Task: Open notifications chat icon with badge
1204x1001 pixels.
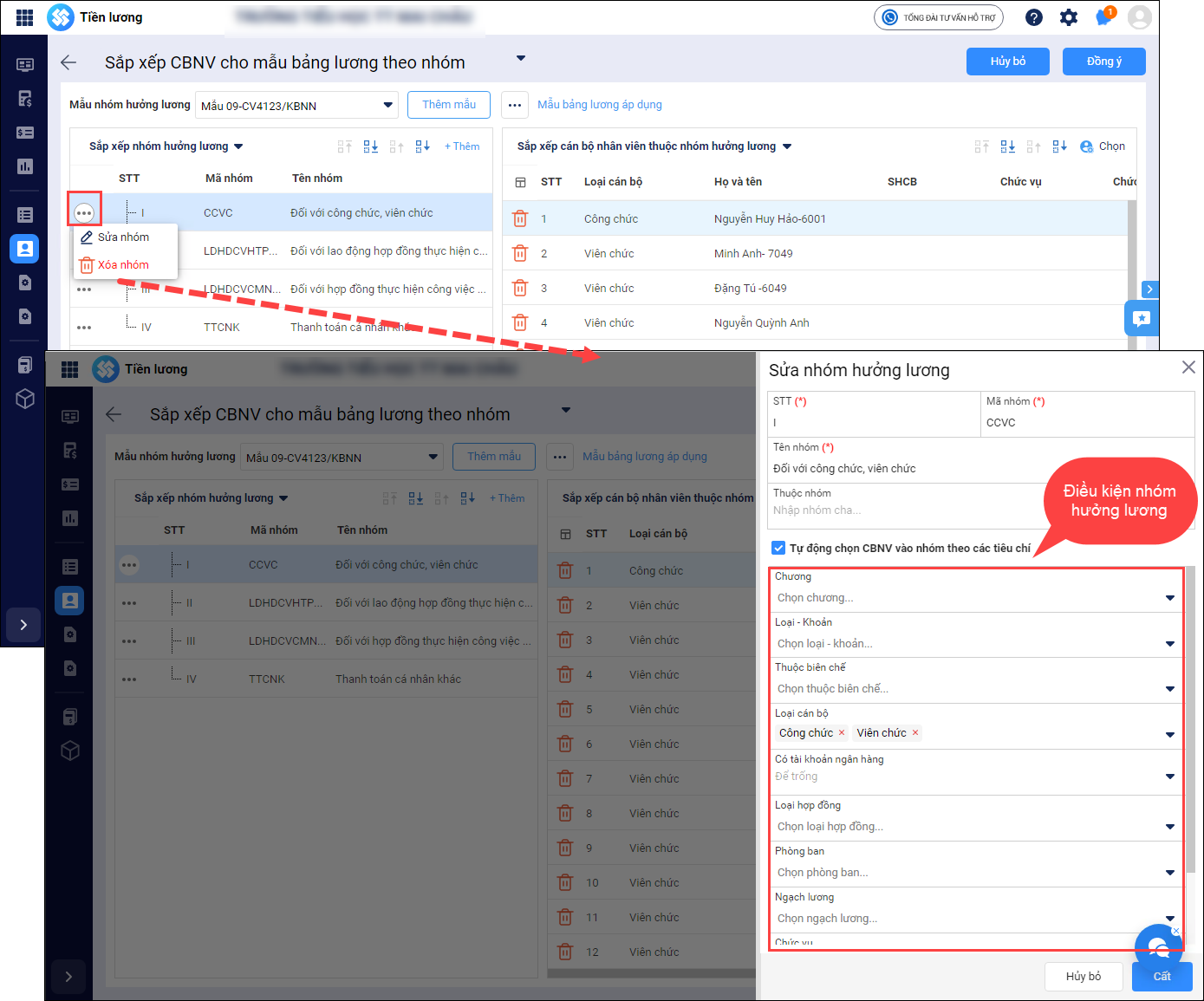Action: tap(1104, 16)
